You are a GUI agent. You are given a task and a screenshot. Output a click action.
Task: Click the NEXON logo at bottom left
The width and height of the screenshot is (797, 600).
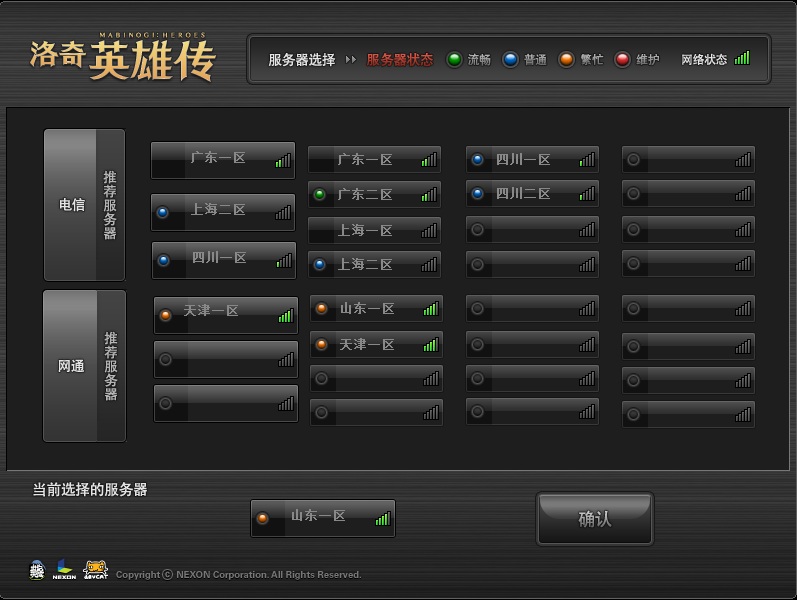[x=64, y=570]
